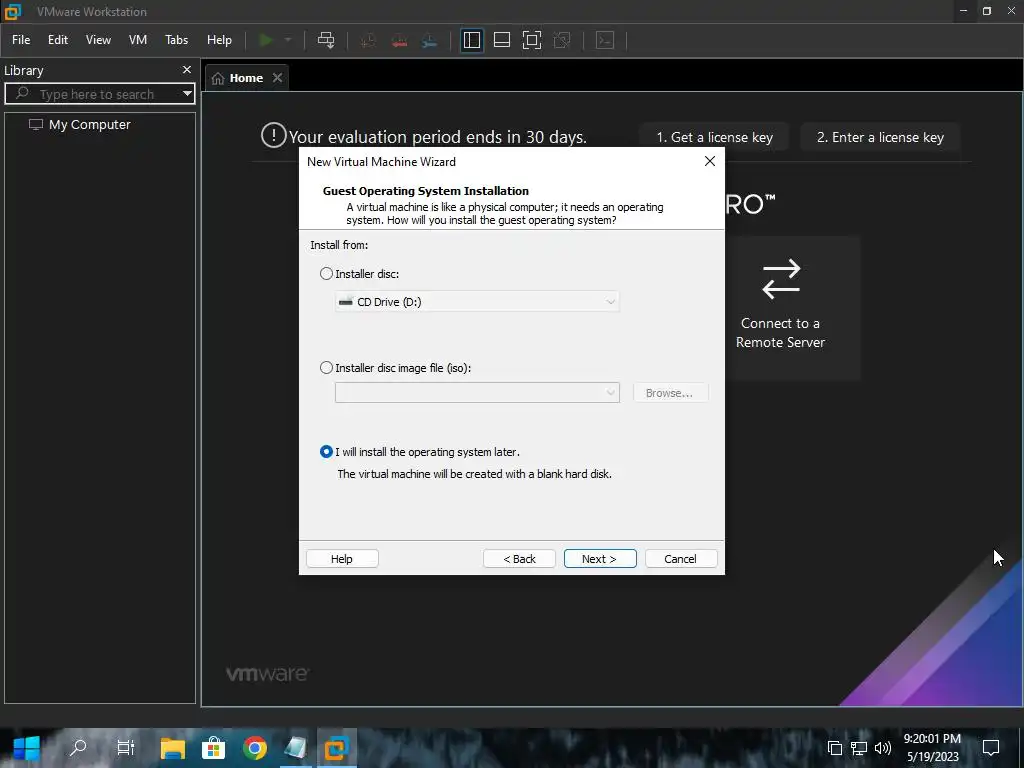1024x768 pixels.
Task: Open the Help menu
Action: pos(219,40)
